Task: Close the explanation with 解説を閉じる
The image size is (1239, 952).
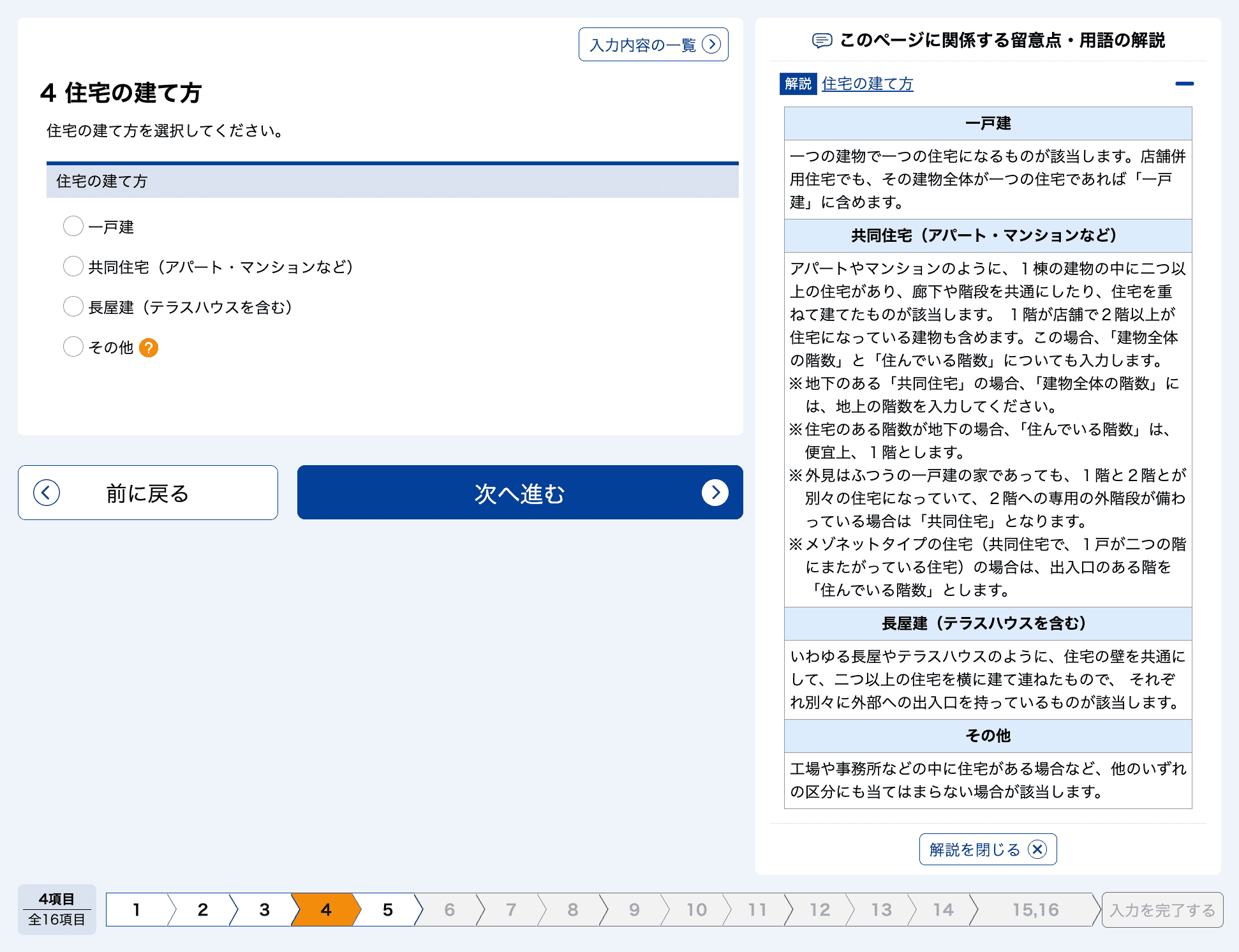Action: tap(988, 849)
